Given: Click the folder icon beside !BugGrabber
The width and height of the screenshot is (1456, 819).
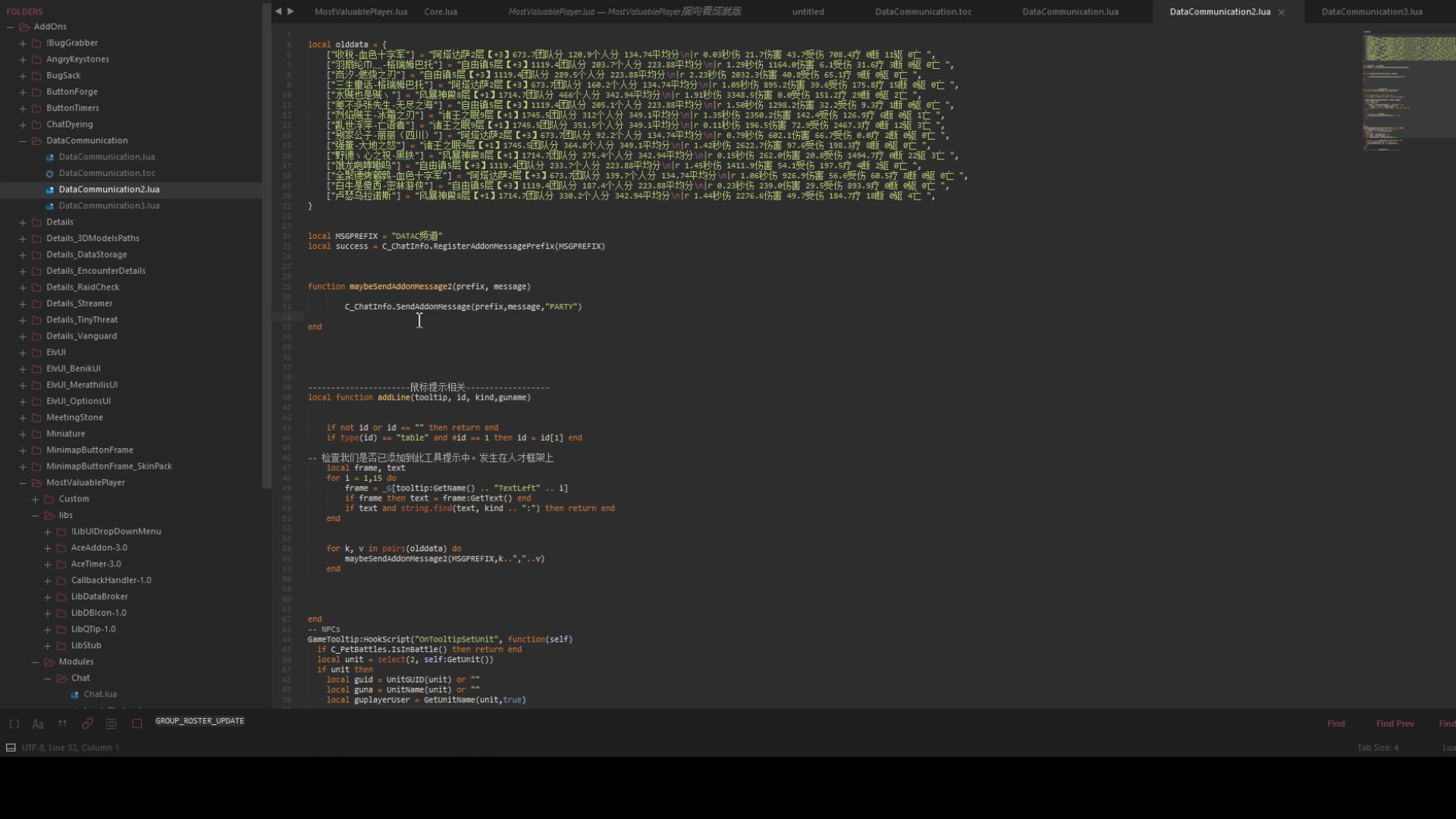Looking at the screenshot, I should pos(36,43).
